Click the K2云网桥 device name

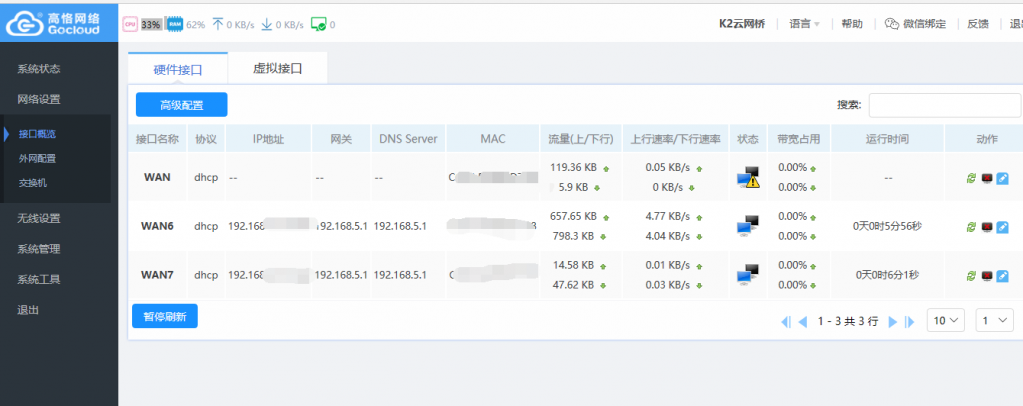click(742, 24)
